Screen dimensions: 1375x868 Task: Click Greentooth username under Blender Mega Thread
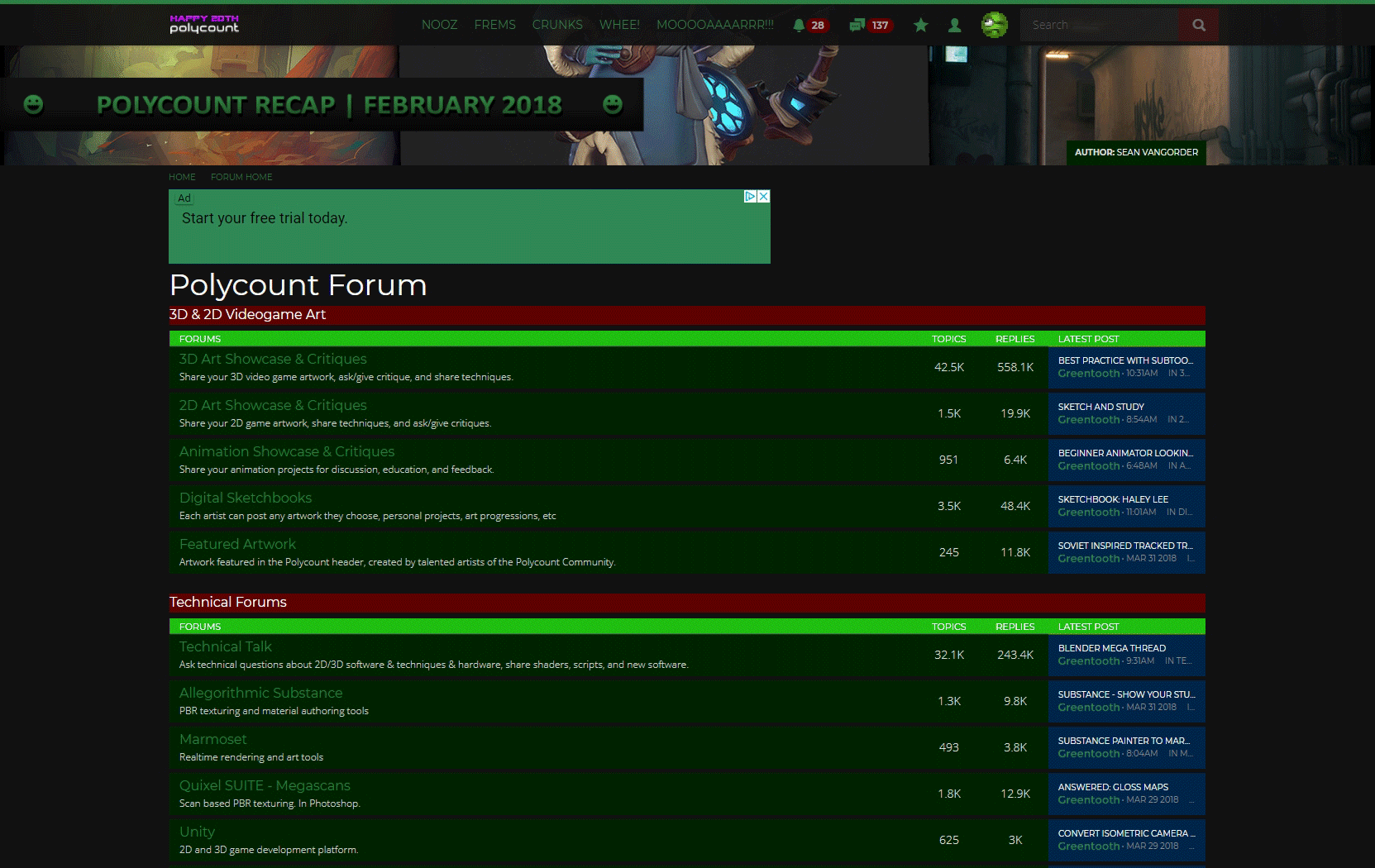tap(1089, 661)
